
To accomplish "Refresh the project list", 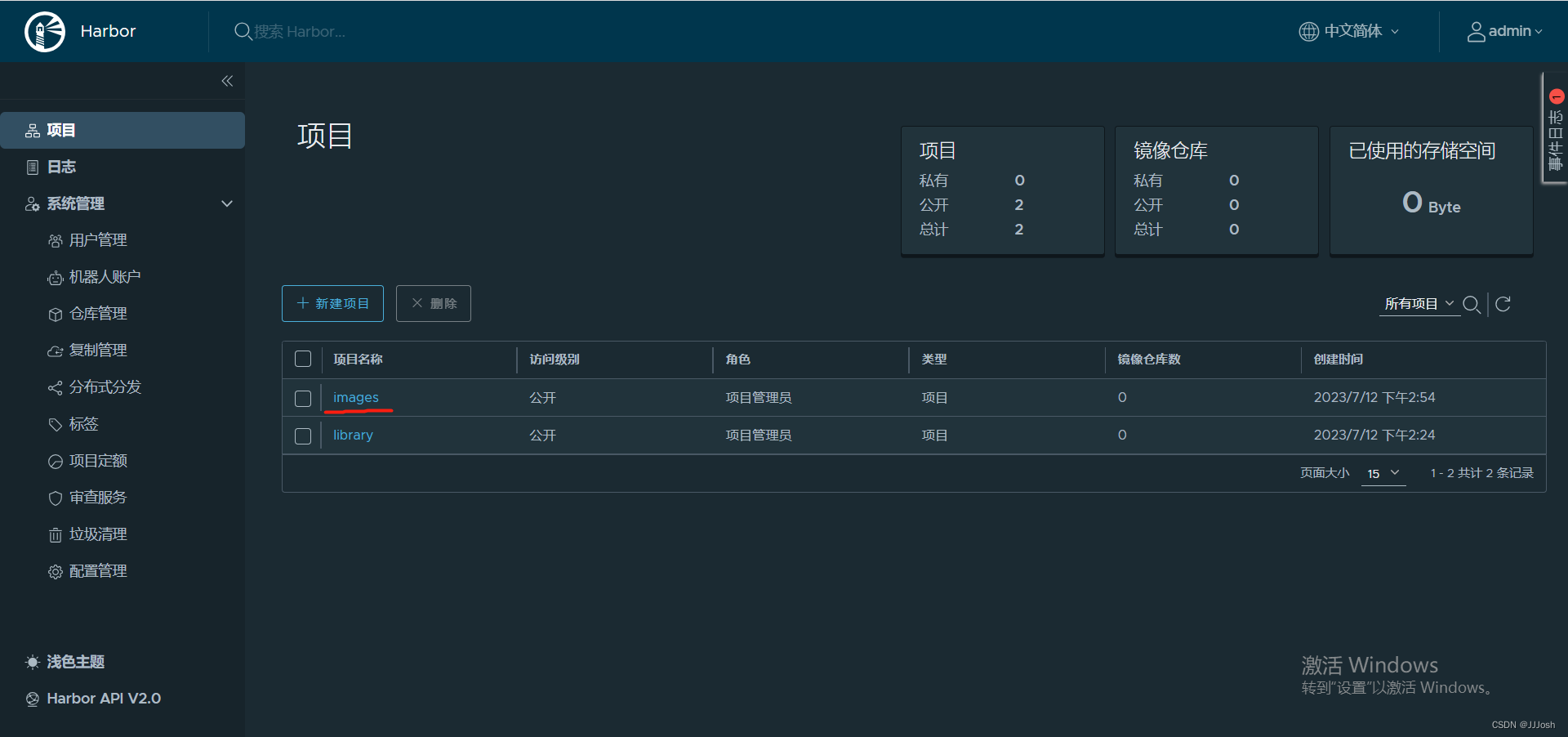I will pos(1503,304).
